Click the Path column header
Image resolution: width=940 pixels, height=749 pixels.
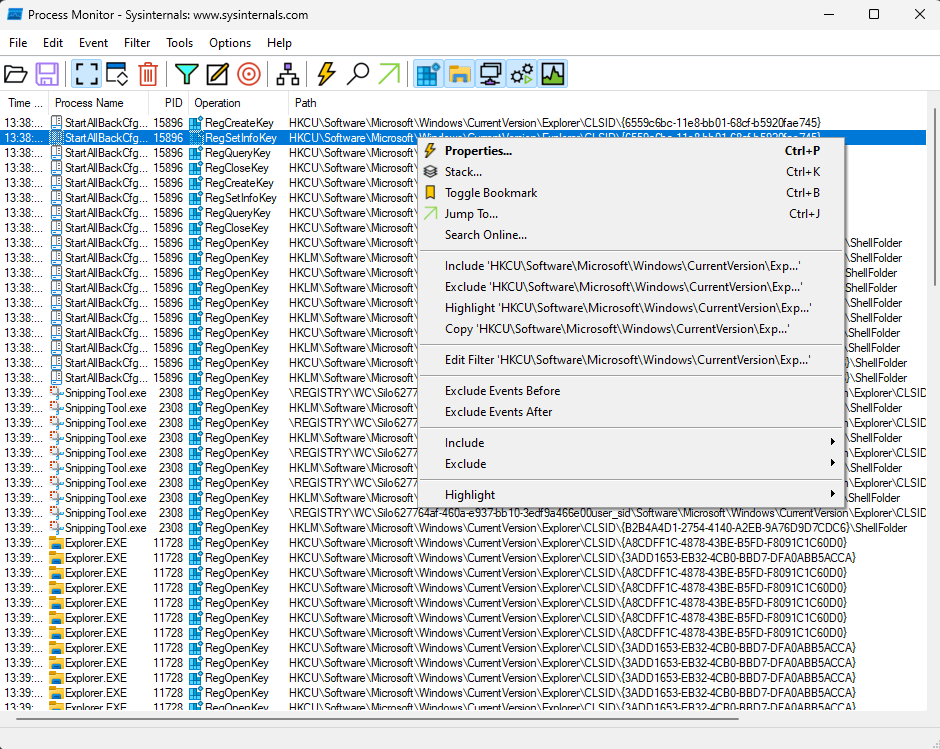coord(609,103)
